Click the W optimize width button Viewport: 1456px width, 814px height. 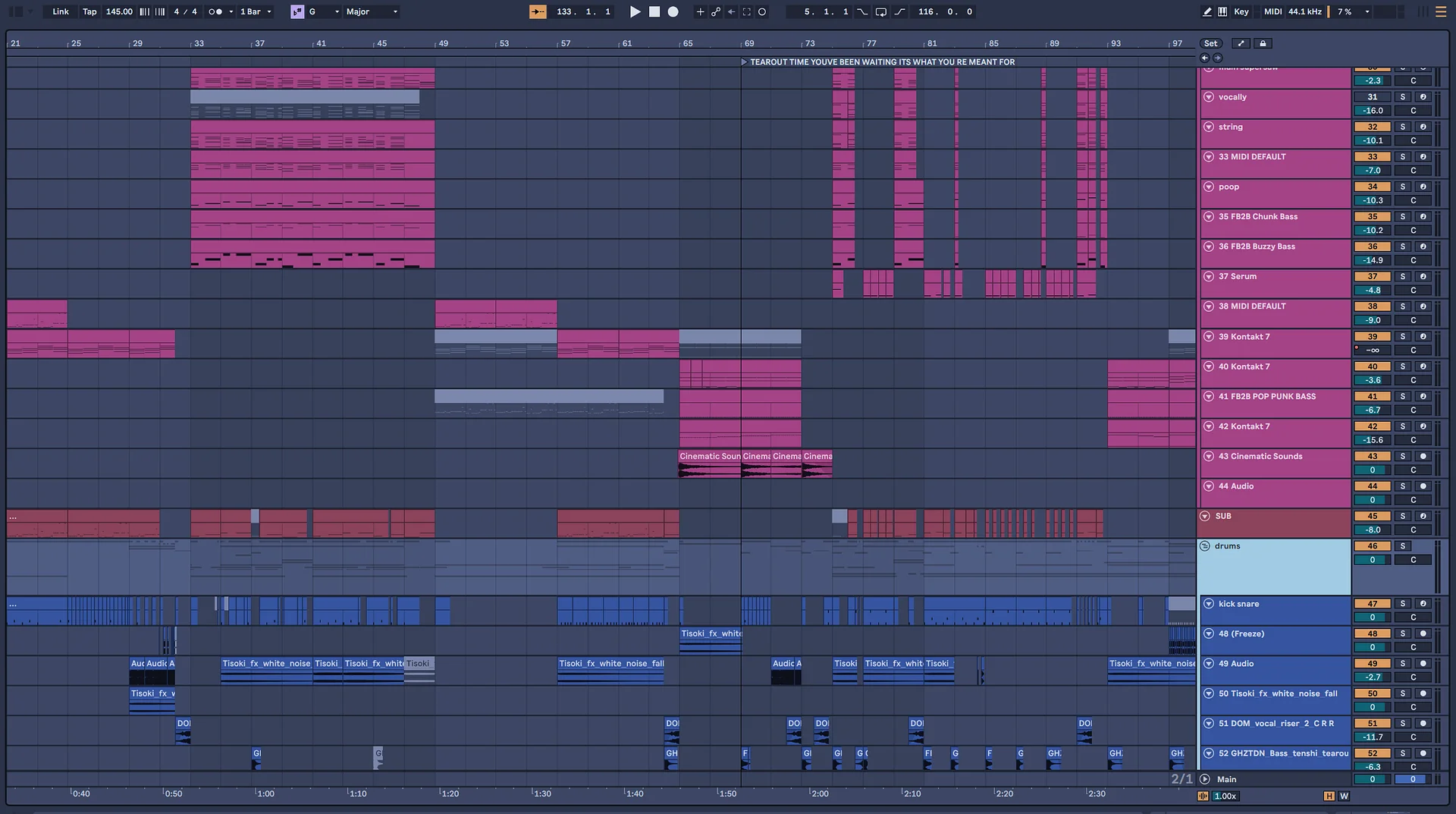click(x=1344, y=796)
